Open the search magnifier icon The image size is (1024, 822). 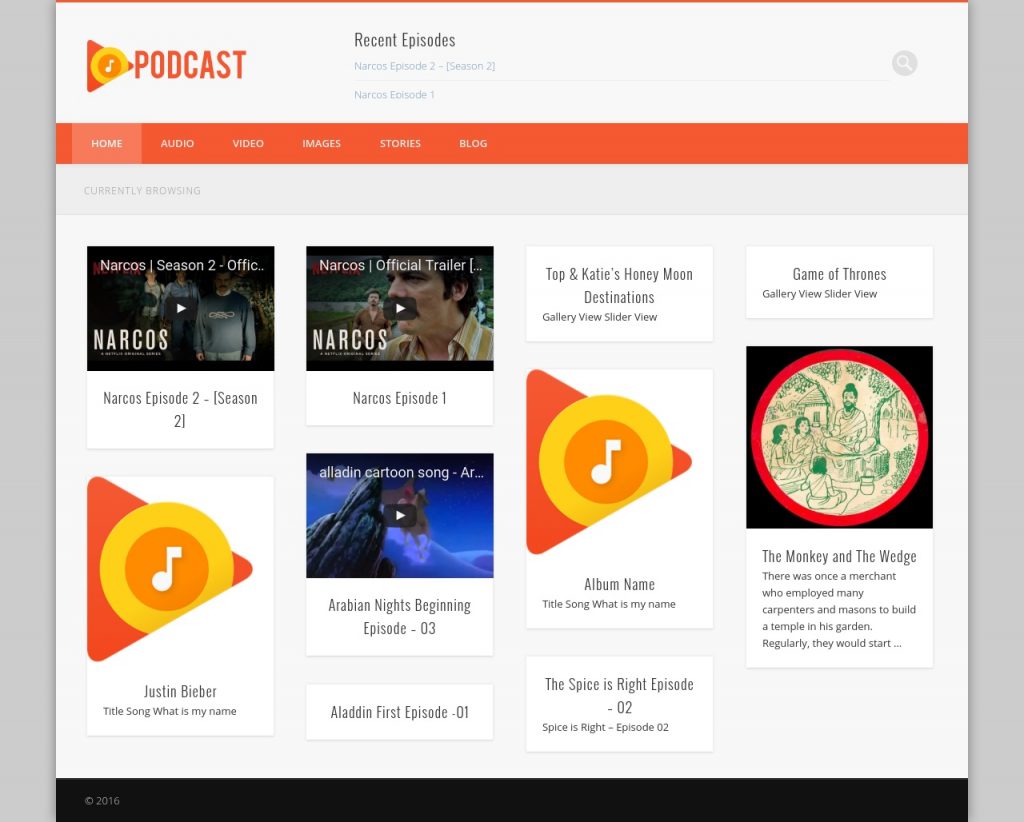[904, 63]
